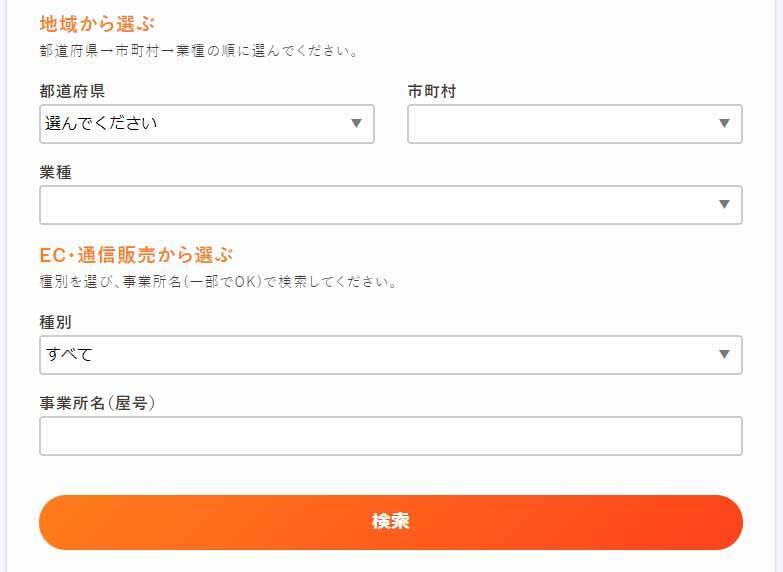The height and width of the screenshot is (572, 783).
Task: Click the 市町村 field label
Action: 432,92
